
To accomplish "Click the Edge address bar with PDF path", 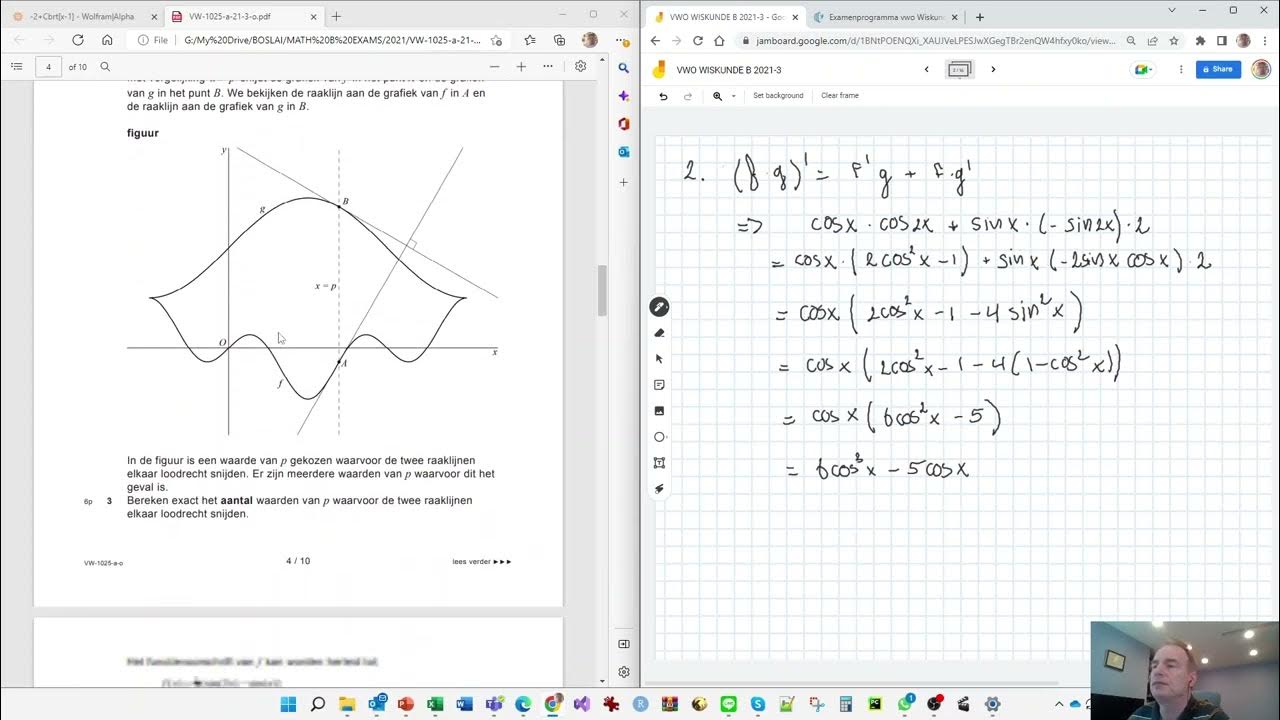I will tap(320, 40).
